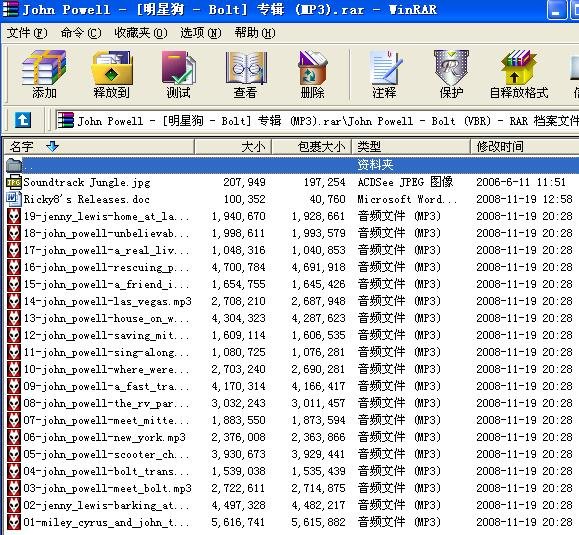Screen dimensions: 579x535
Task: Click the 查看 (View) toolbar icon
Action: pos(246,75)
